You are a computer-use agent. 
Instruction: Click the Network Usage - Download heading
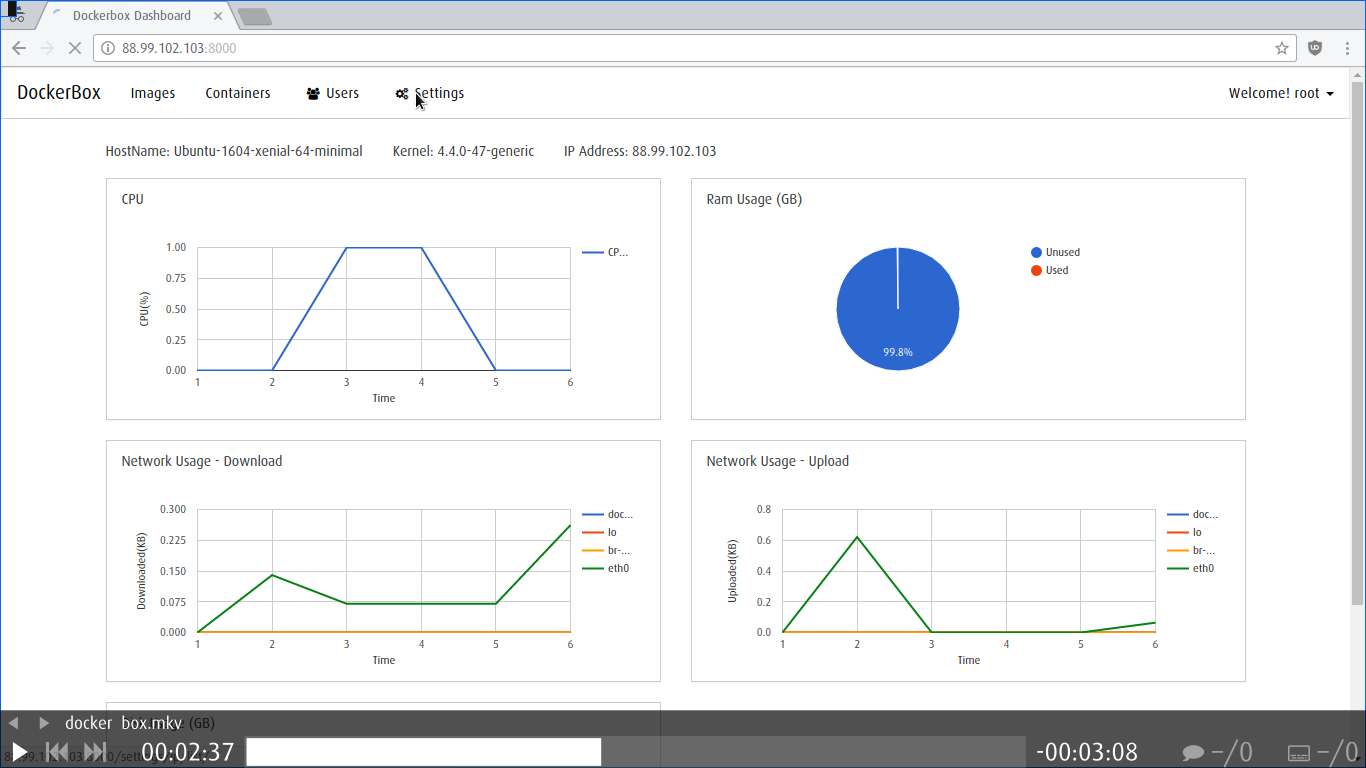(x=202, y=461)
